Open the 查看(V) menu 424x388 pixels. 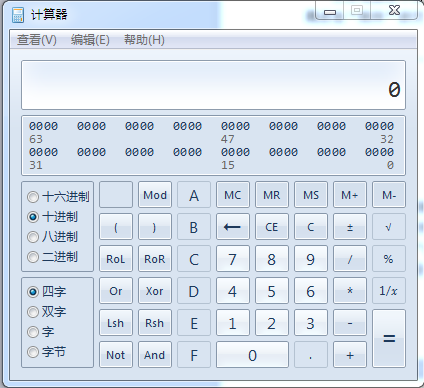click(37, 40)
